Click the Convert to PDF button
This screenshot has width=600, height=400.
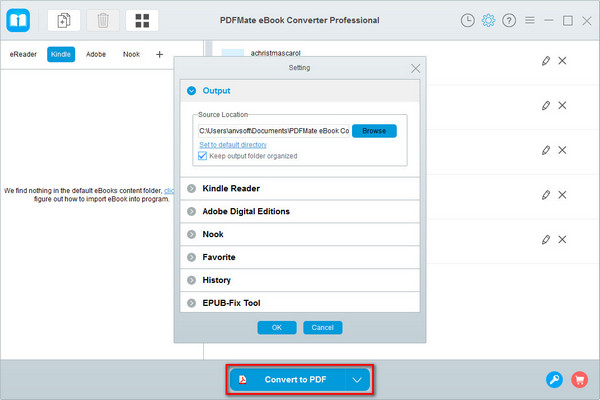(x=288, y=380)
